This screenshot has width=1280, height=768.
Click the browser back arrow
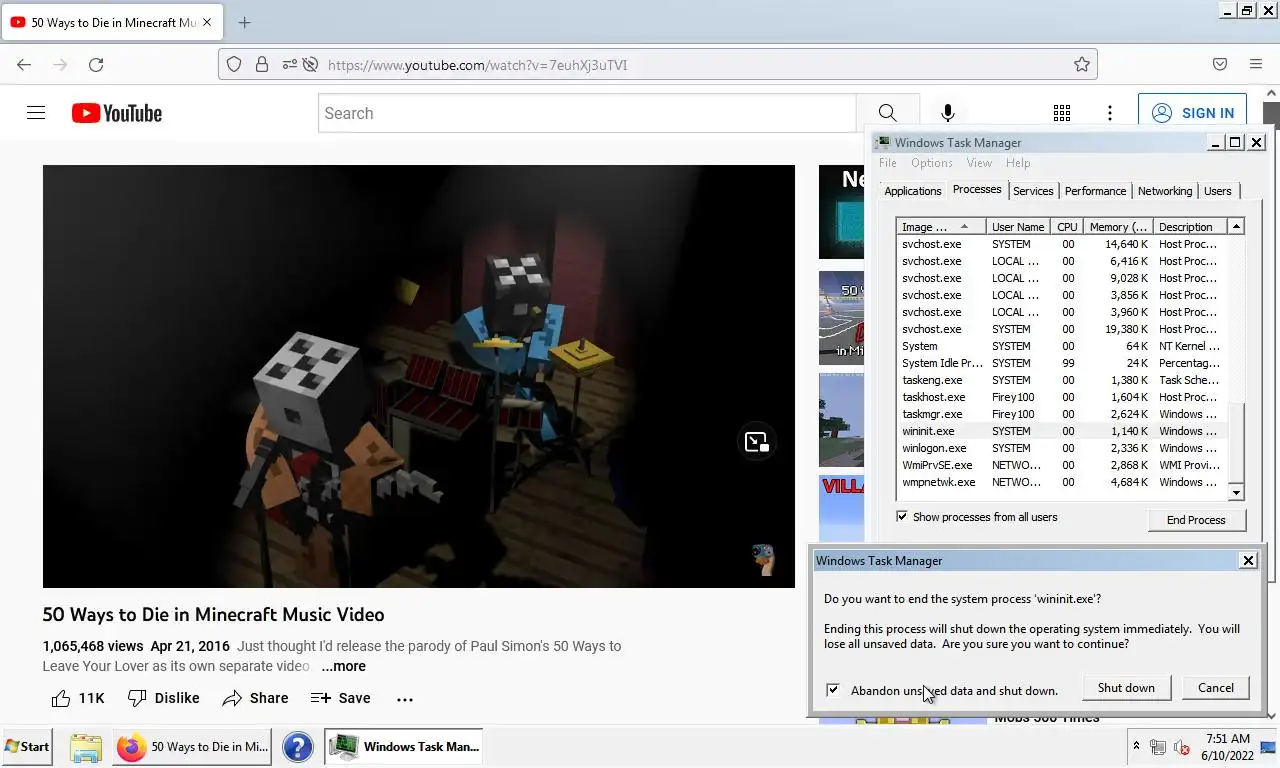pyautogui.click(x=24, y=65)
